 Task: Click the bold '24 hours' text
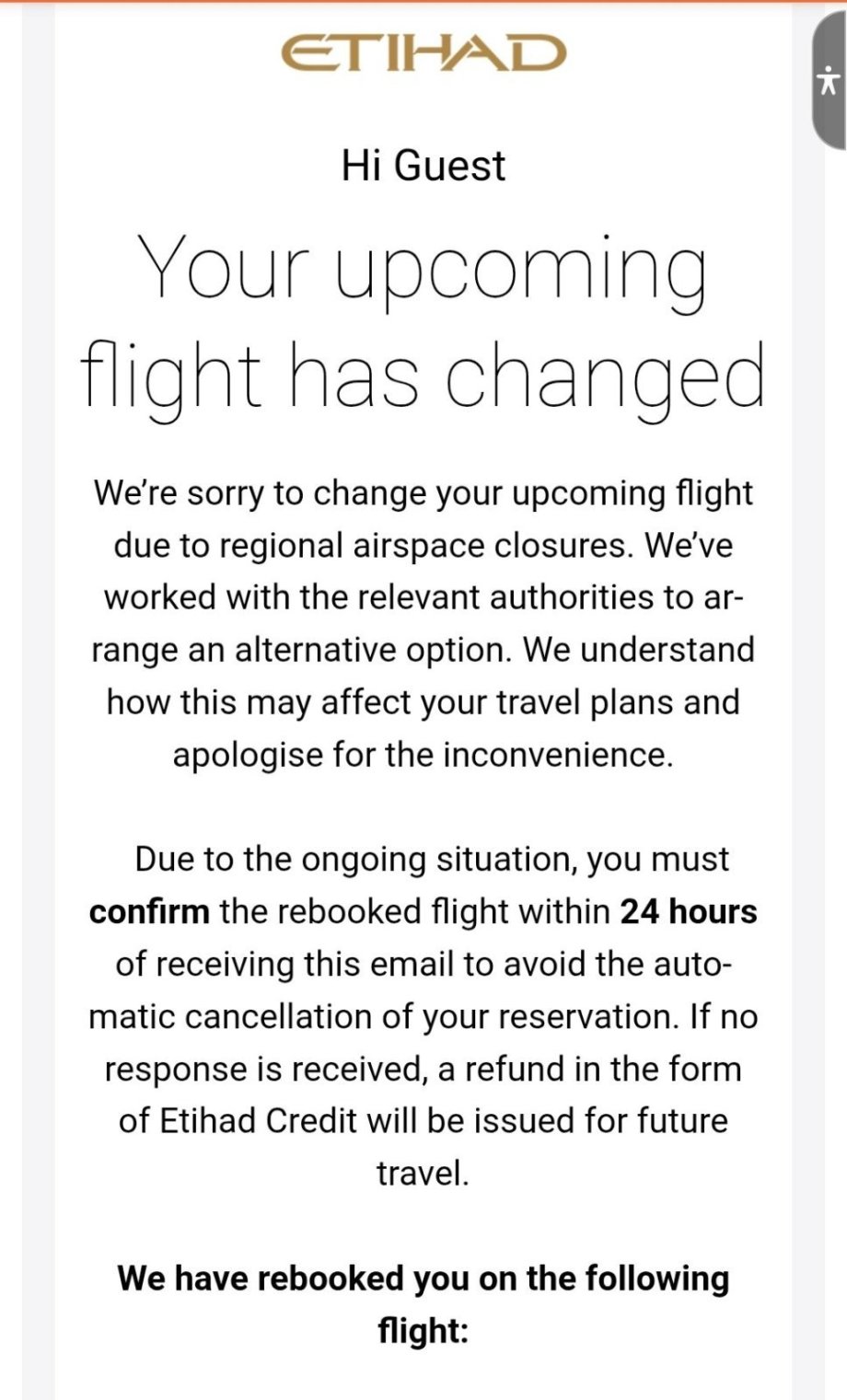click(688, 912)
